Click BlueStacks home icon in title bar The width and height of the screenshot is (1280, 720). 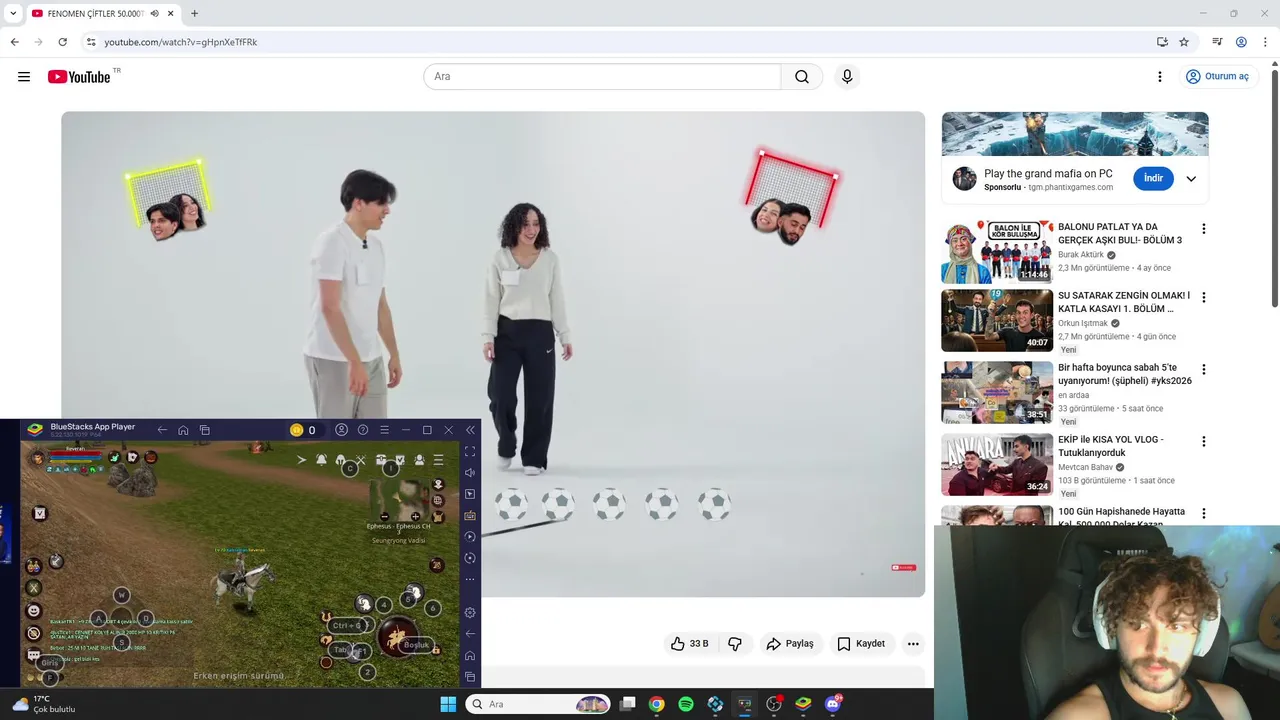[183, 430]
